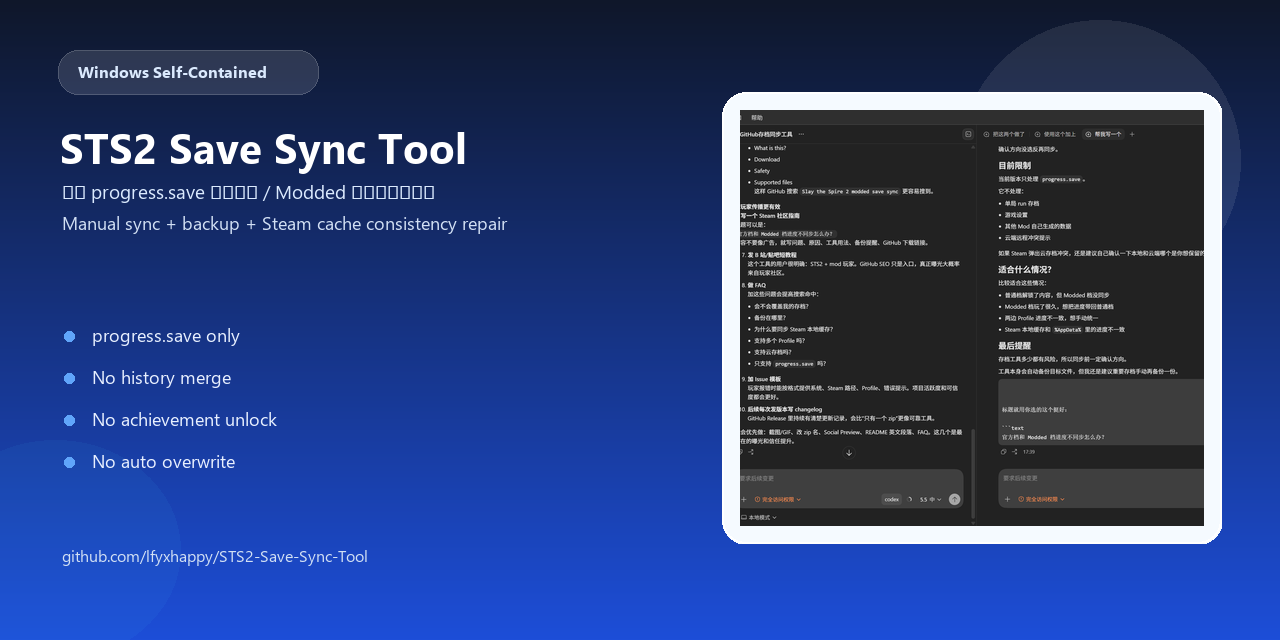Image resolution: width=1280 pixels, height=640 pixels.
Task: Click the branch icon under the left conversation
Action: pyautogui.click(x=751, y=452)
